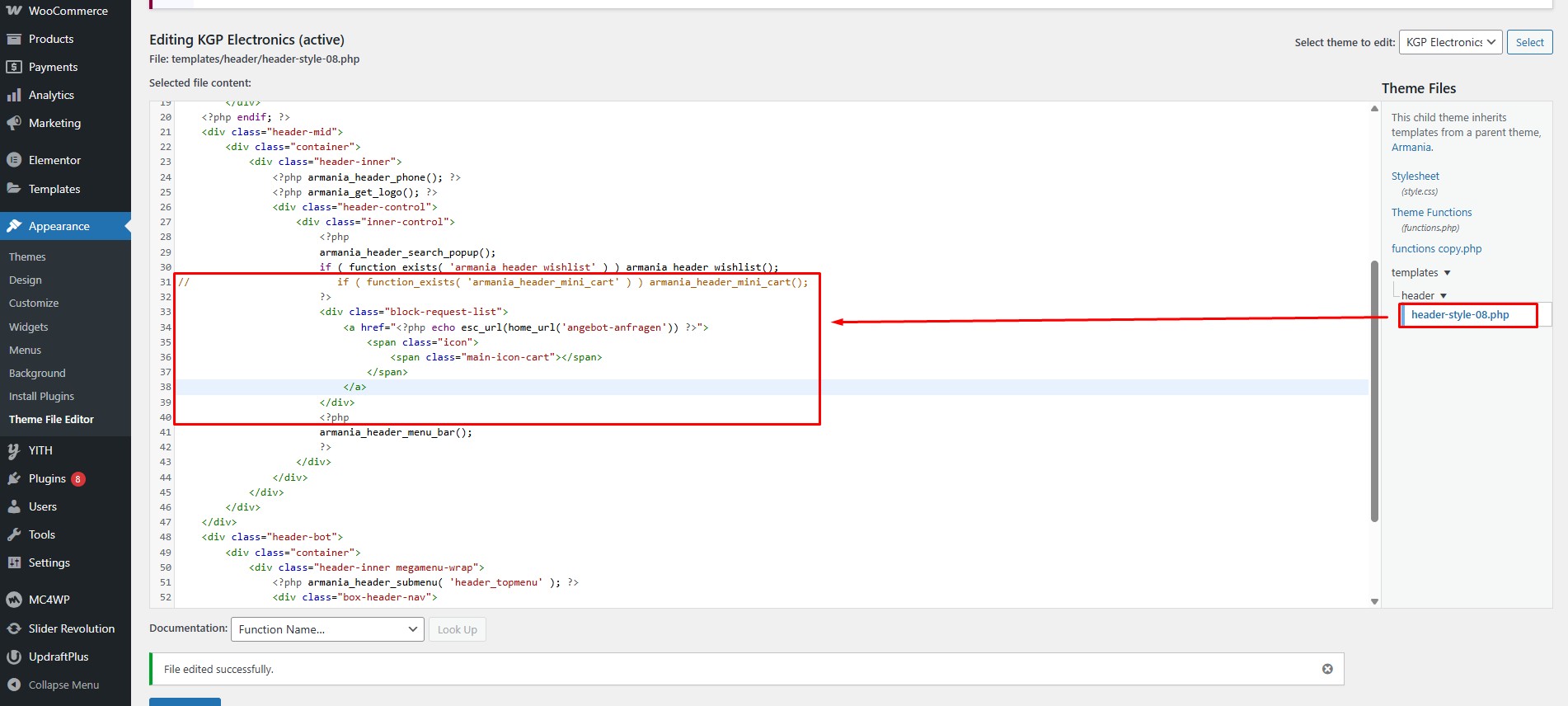The height and width of the screenshot is (706, 1568).
Task: Click the code editor scroll up arrow
Action: point(1374,109)
